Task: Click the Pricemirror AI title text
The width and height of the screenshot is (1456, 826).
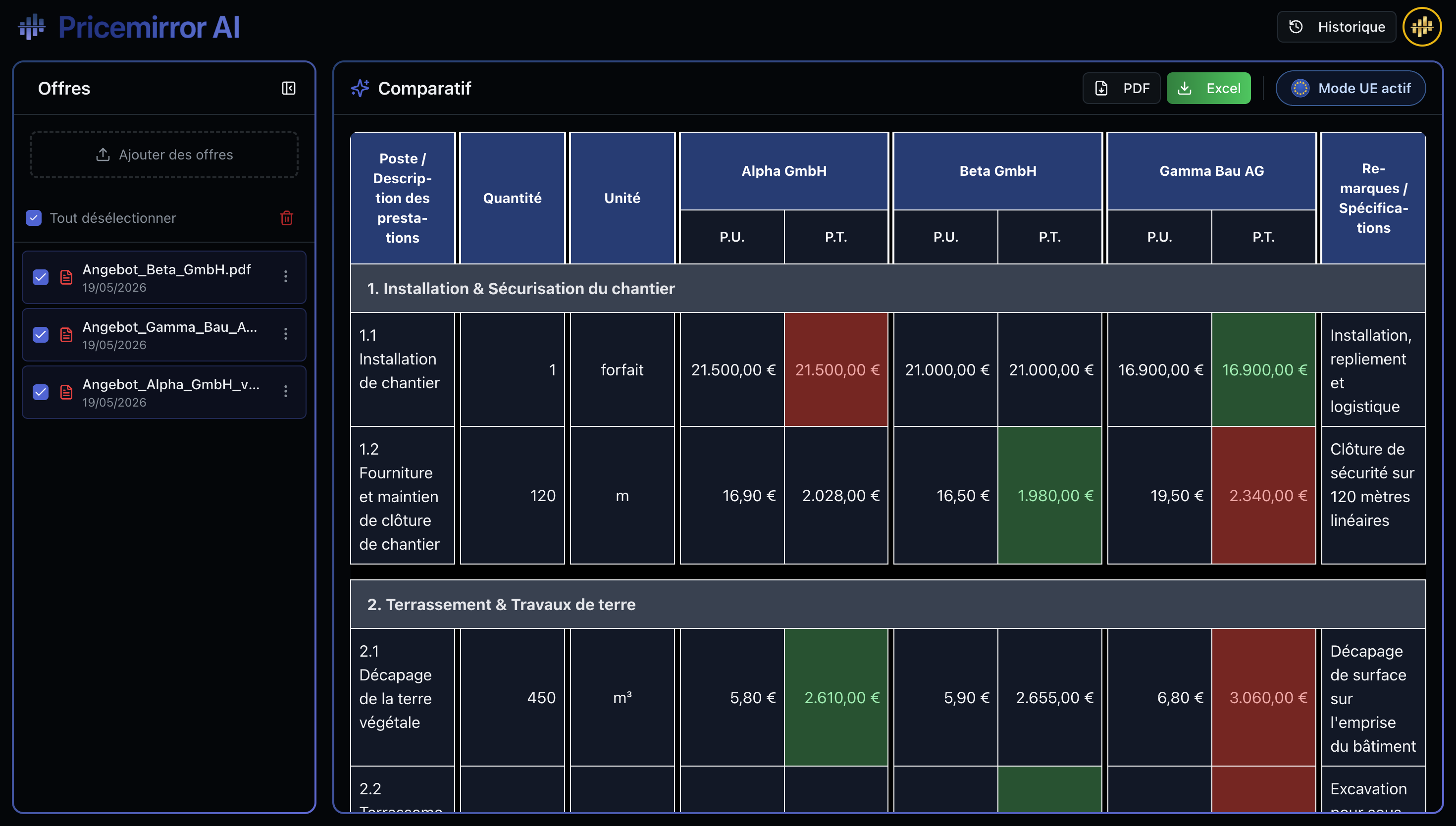Action: [x=149, y=27]
